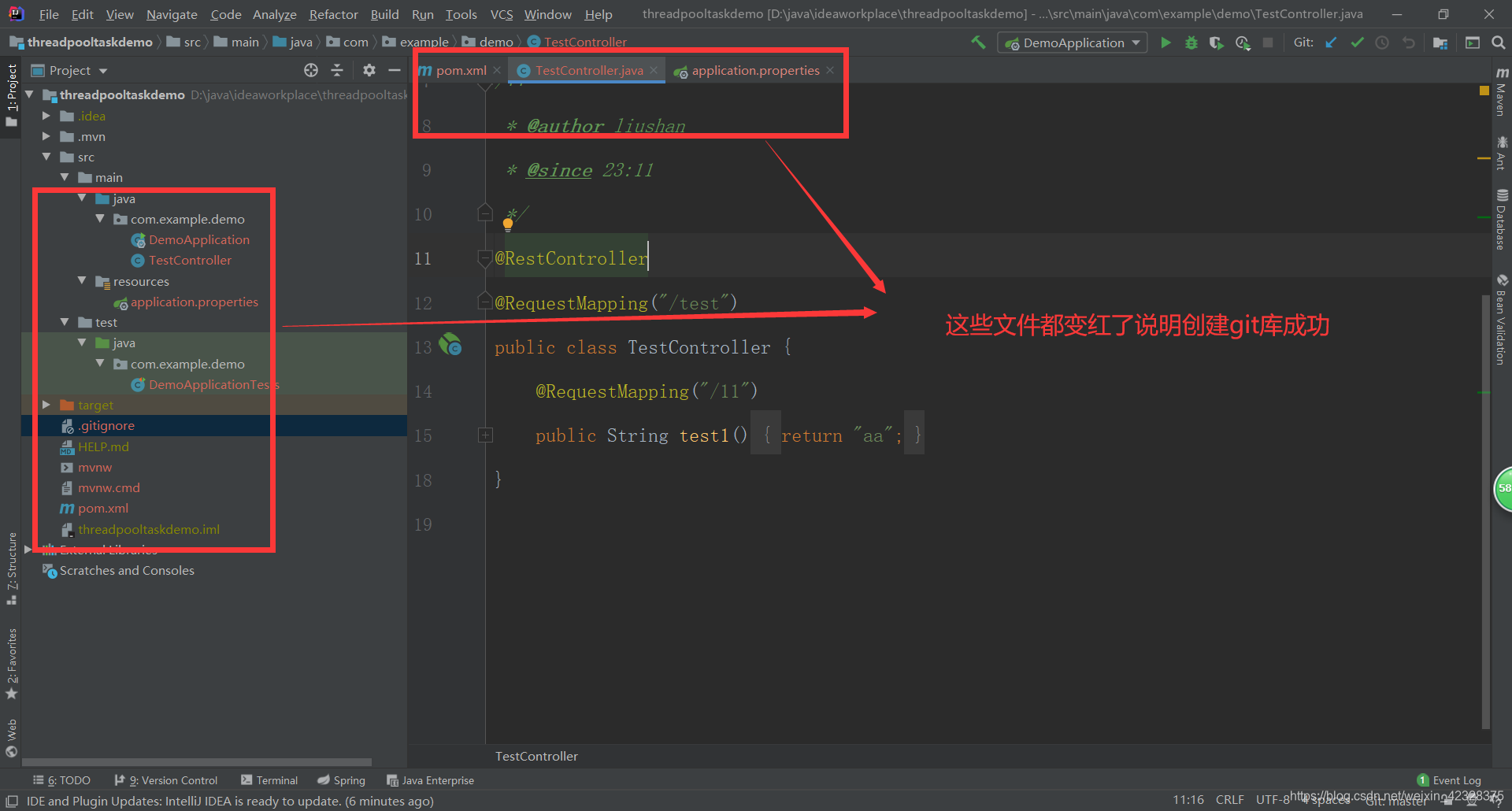Viewport: 1512px width, 811px height.
Task: Toggle the 2: Favorites tool window
Action: pyautogui.click(x=11, y=663)
